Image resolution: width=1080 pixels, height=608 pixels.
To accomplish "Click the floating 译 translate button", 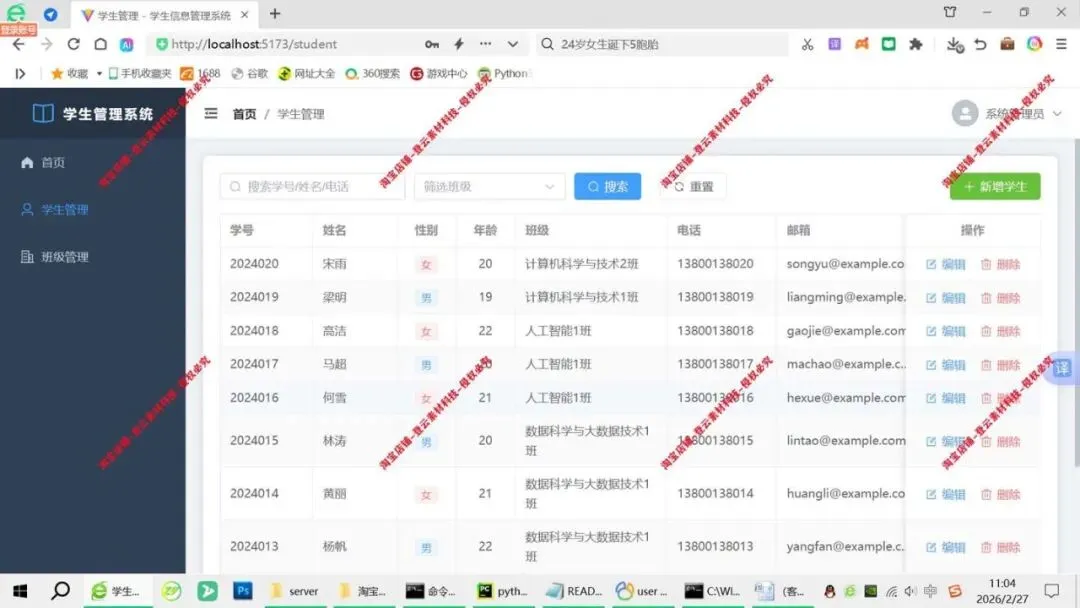I will click(1062, 368).
